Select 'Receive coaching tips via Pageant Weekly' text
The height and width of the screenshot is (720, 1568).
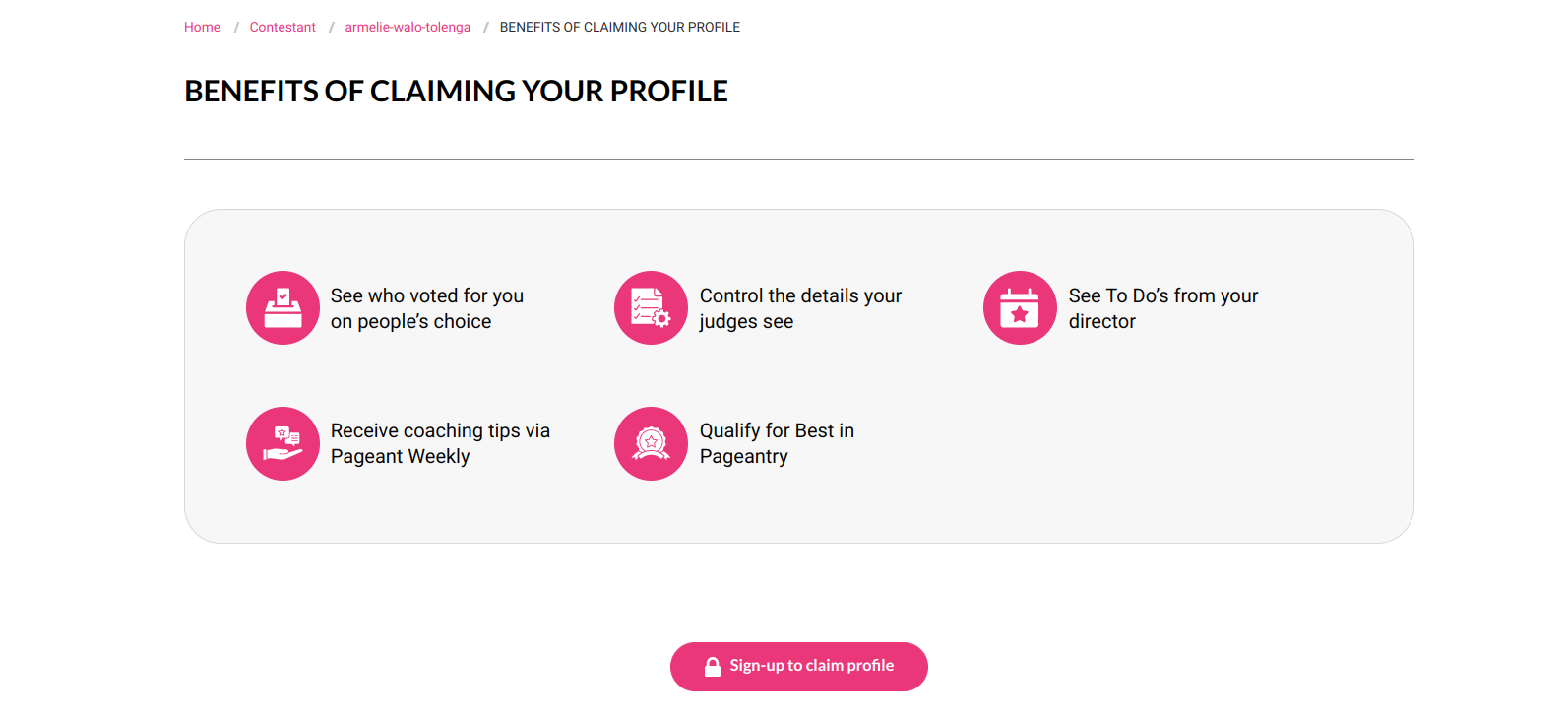440,443
